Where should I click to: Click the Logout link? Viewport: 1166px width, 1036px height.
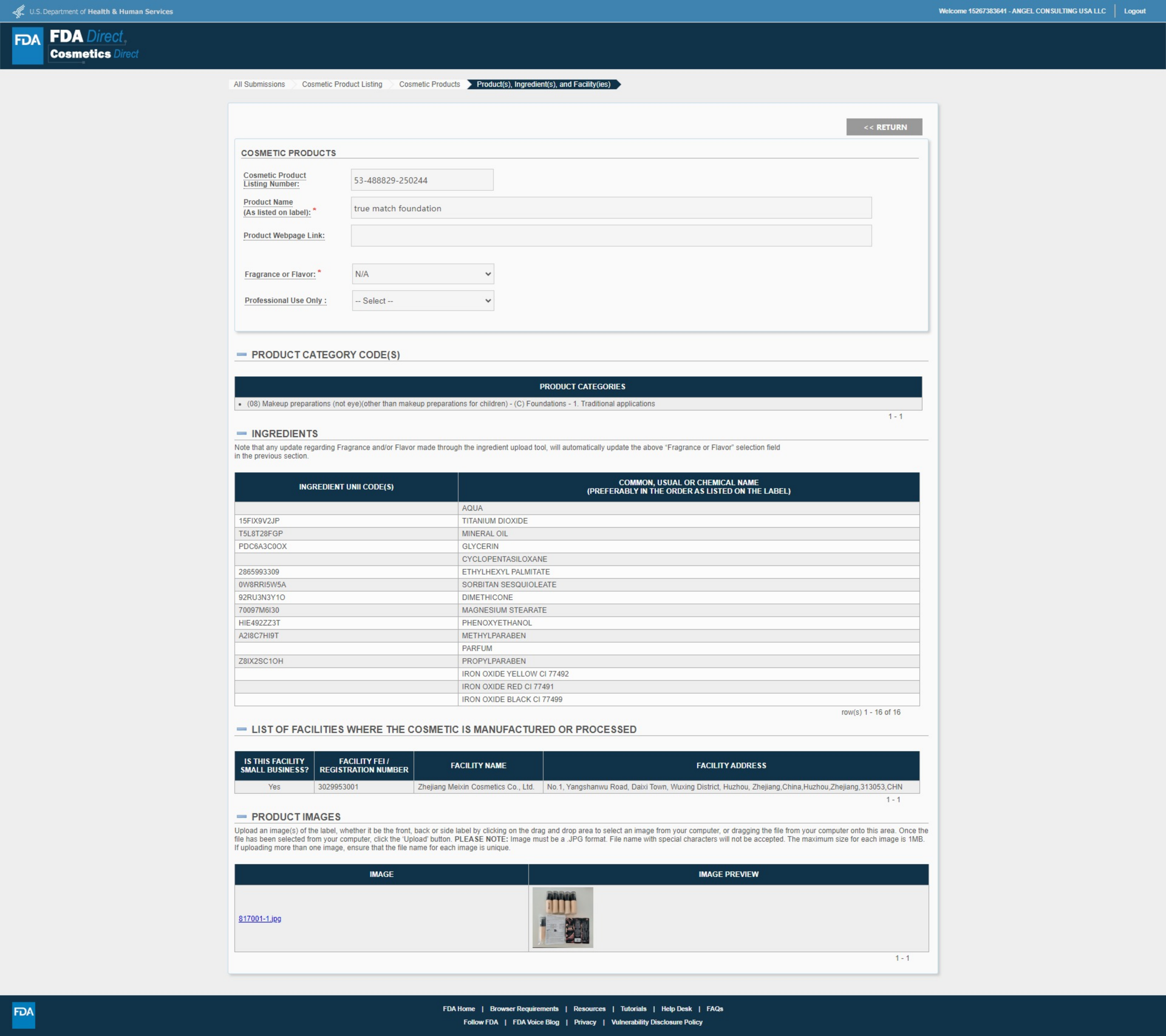1134,12
